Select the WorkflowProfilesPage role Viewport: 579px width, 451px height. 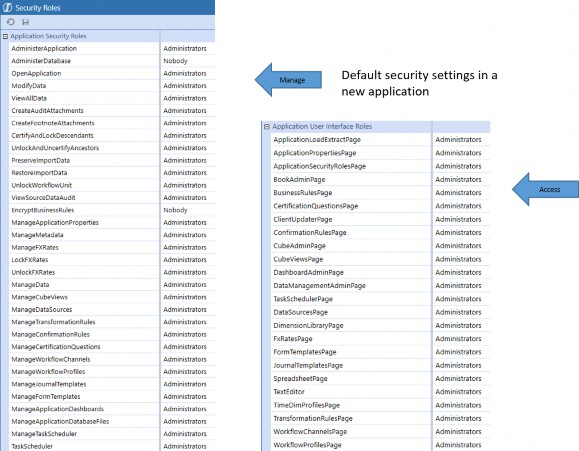(x=307, y=445)
